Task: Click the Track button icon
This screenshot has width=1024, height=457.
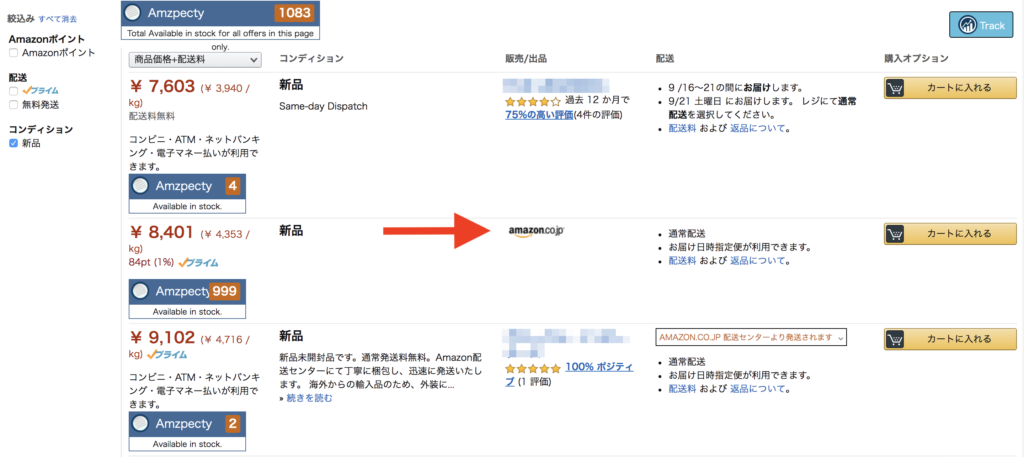Action: pos(967,25)
